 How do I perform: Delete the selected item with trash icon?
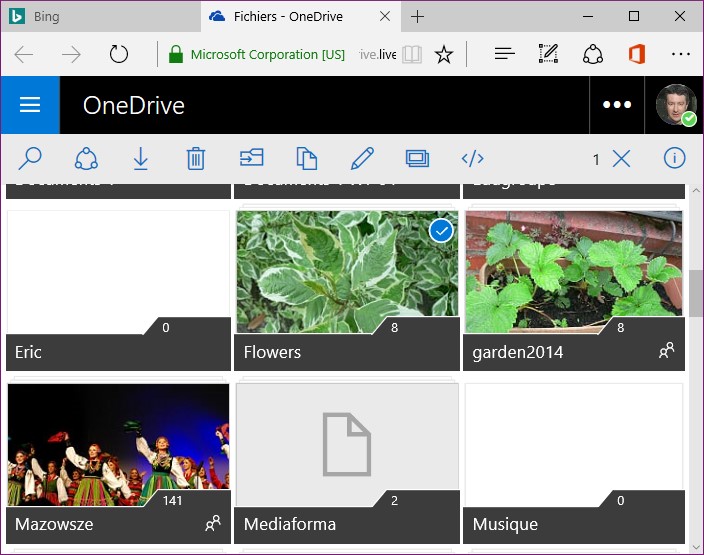(x=196, y=158)
